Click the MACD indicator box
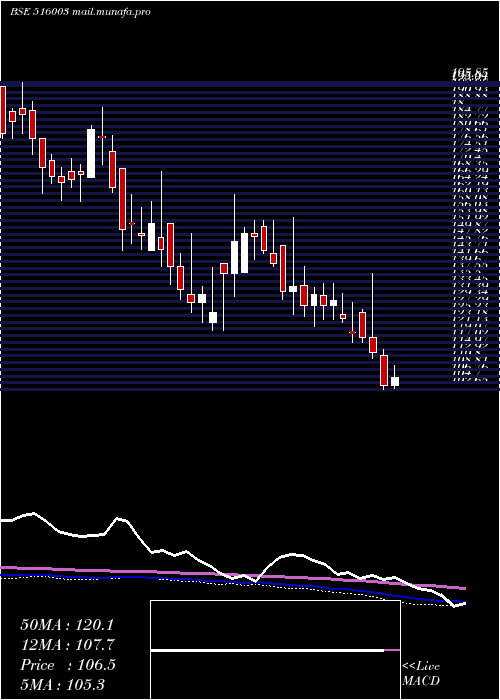Screen dimensions: 500x700 (x=275, y=650)
